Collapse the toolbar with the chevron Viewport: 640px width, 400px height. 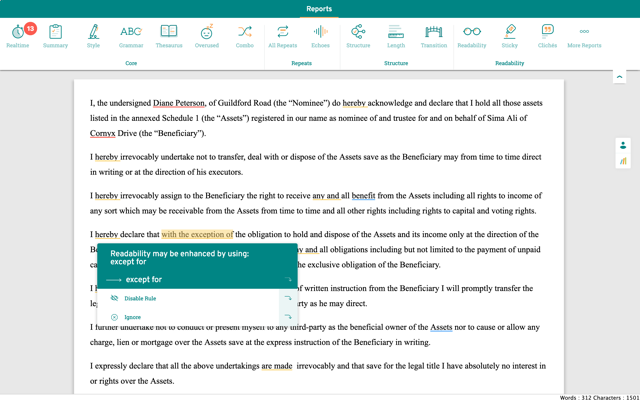620,77
